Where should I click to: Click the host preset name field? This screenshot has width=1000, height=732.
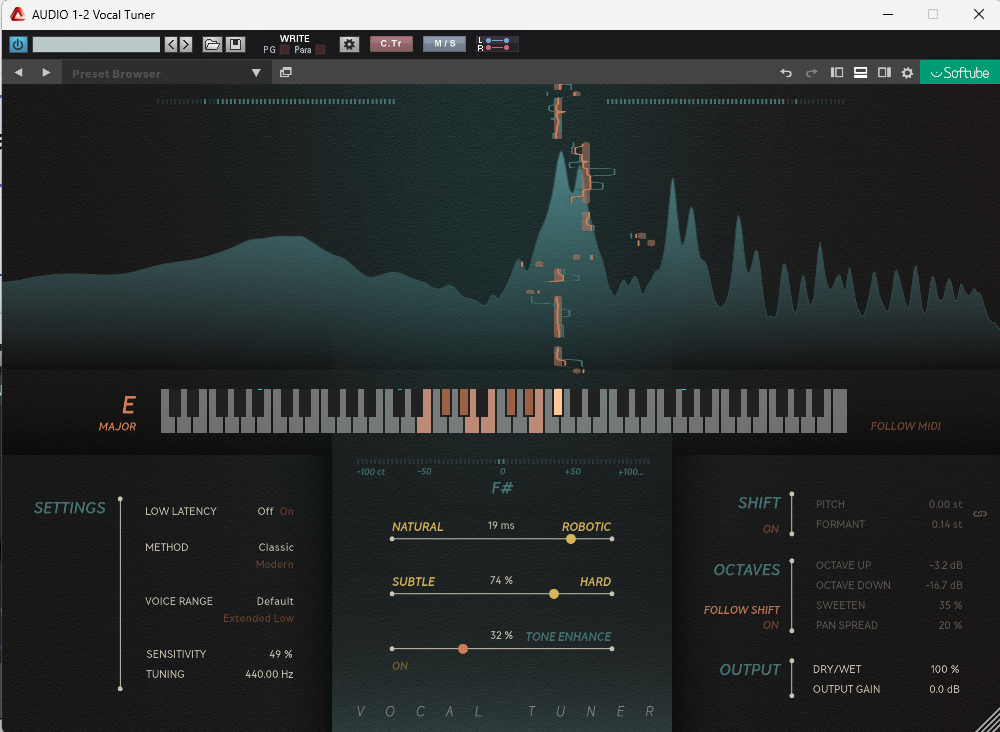pos(96,44)
